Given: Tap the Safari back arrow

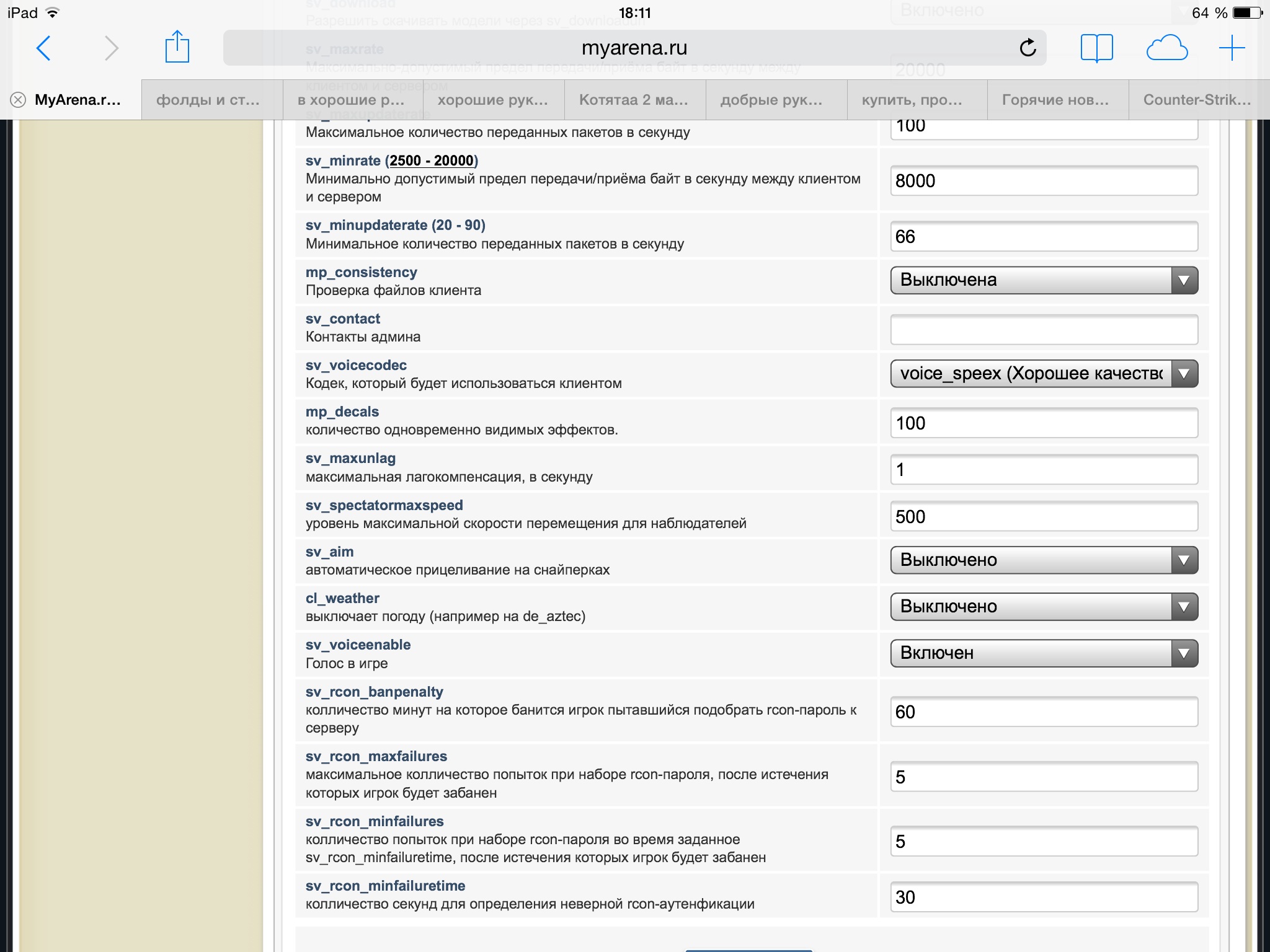Looking at the screenshot, I should pos(43,48).
